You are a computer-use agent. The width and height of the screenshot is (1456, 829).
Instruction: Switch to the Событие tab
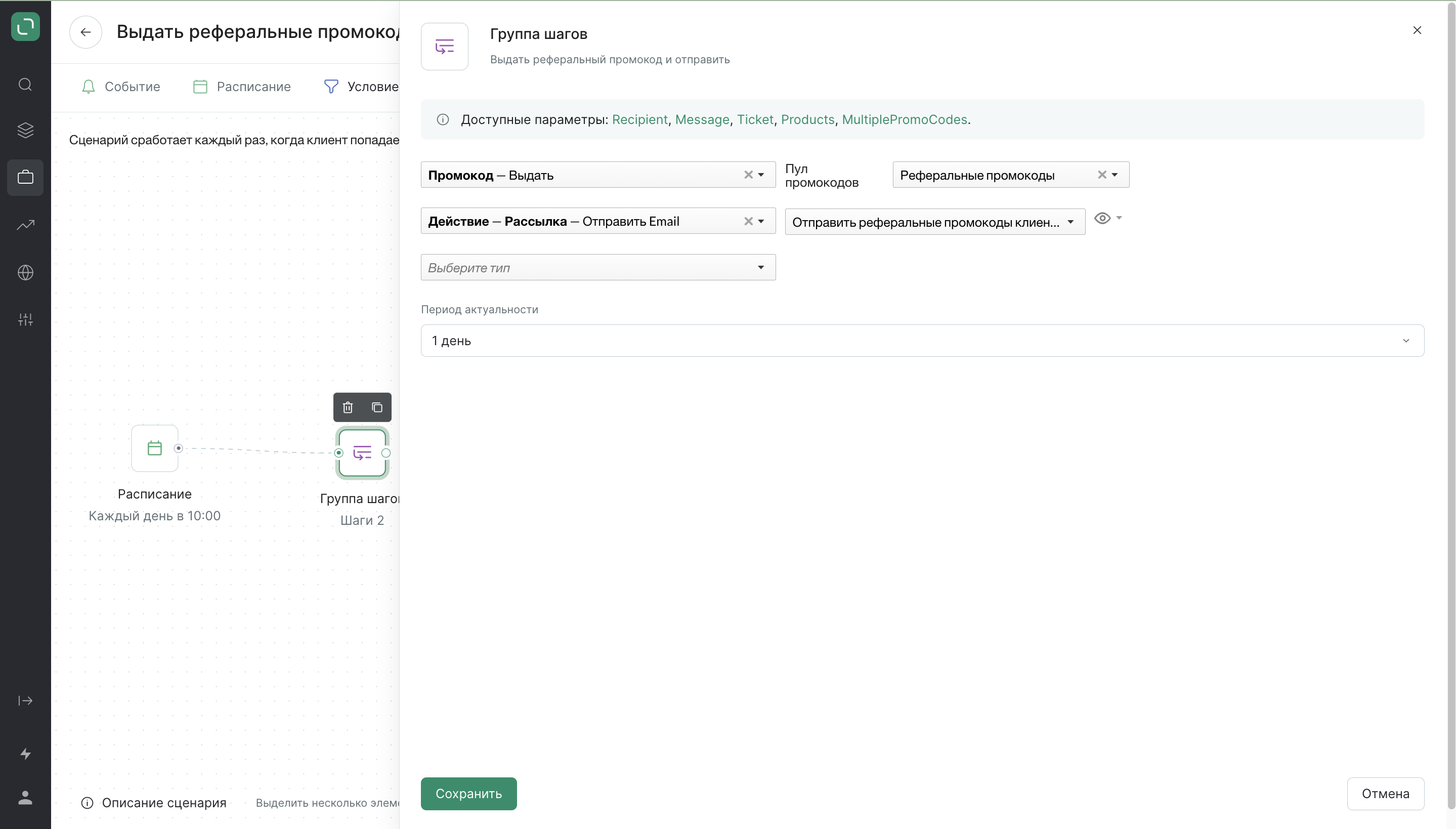point(120,87)
